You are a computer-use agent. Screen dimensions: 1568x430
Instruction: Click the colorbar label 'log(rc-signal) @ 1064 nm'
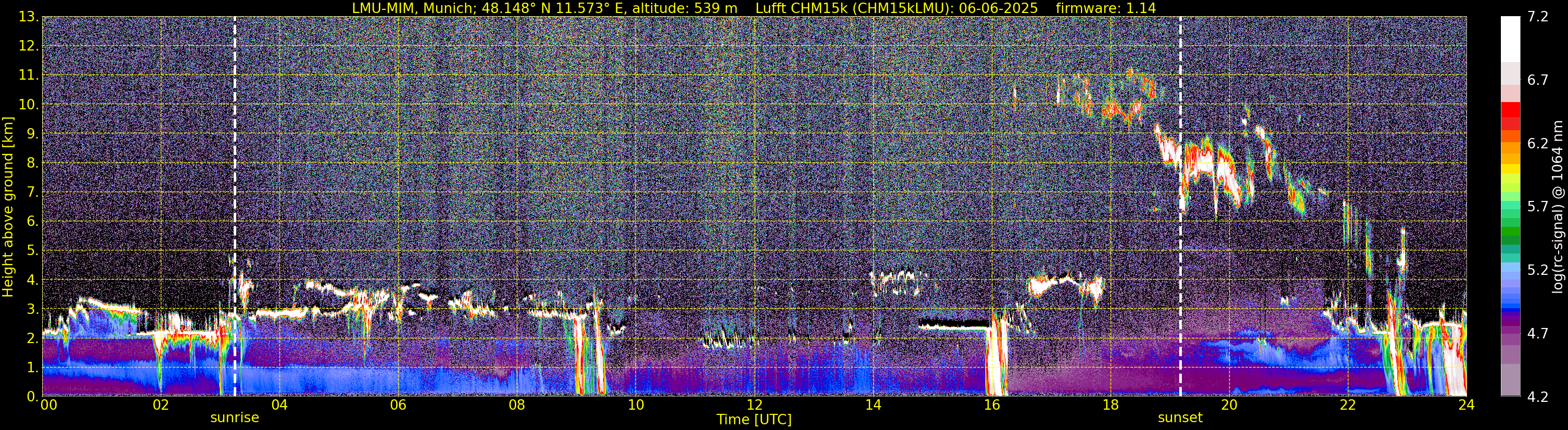1557,207
